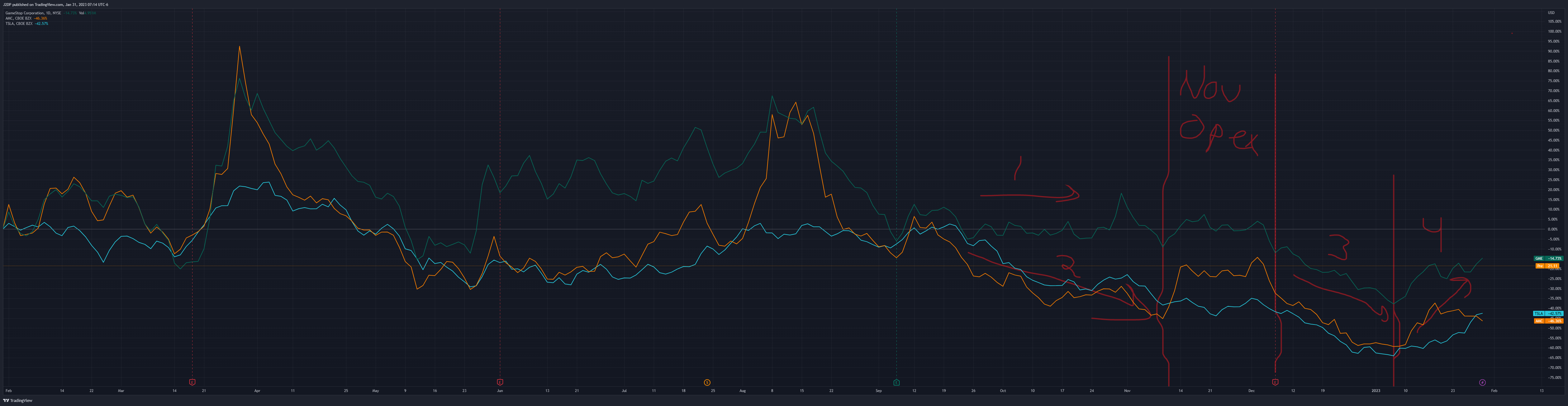This screenshot has height=406, width=1568.
Task: Click the red earnings marker before Dec 12
Action: click(1275, 382)
